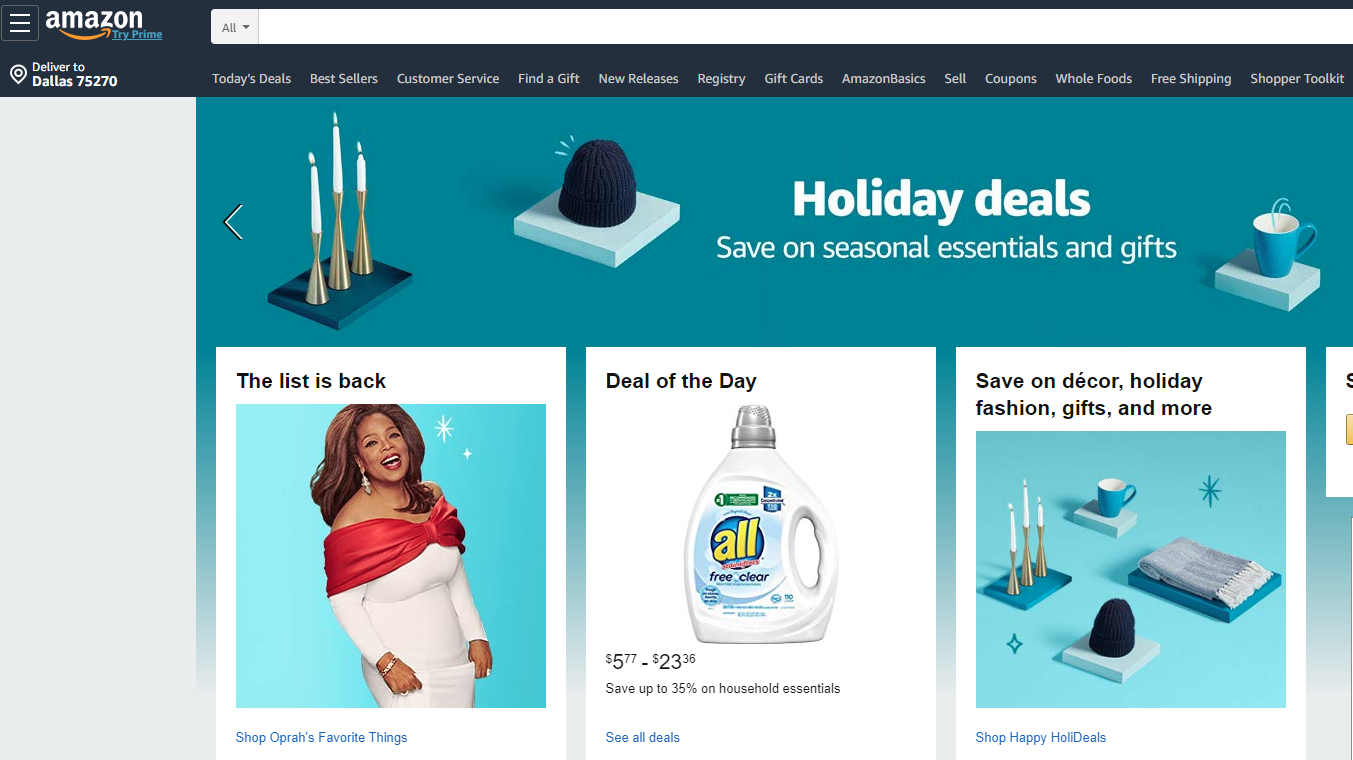Open Today's Deals in navigation bar
1353x760 pixels.
coord(251,79)
